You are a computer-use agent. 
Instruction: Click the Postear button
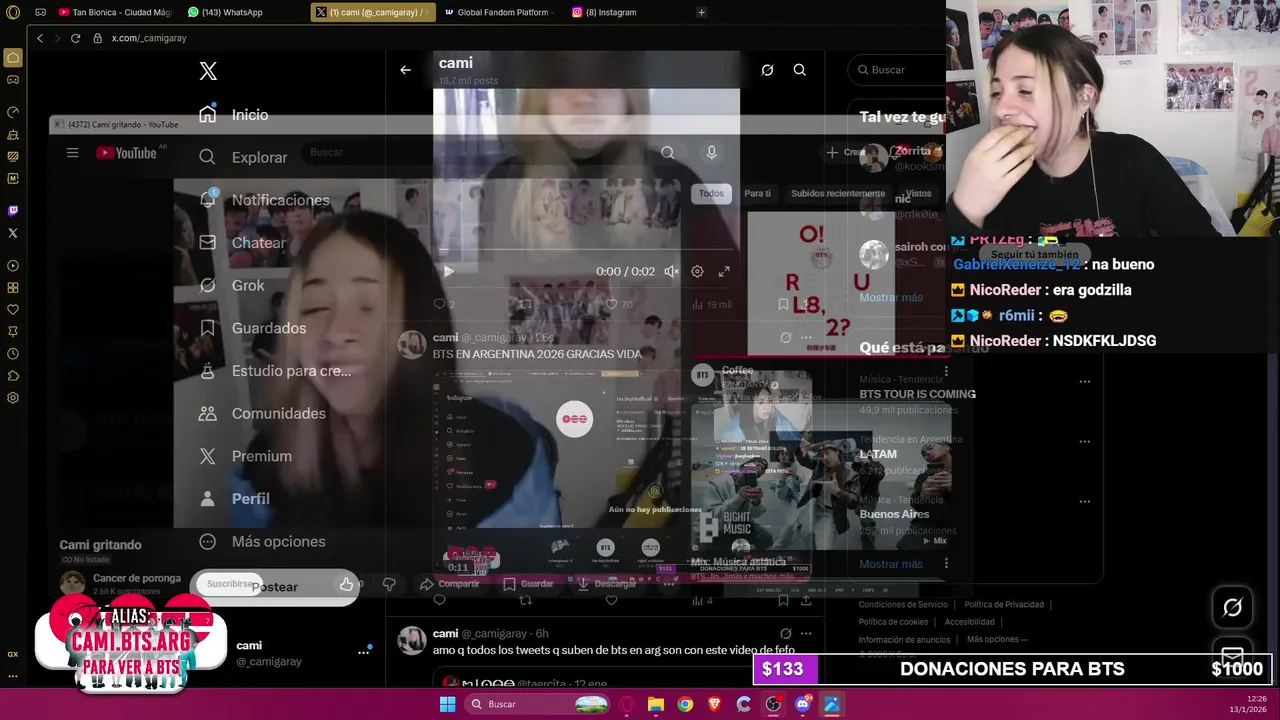coord(274,586)
